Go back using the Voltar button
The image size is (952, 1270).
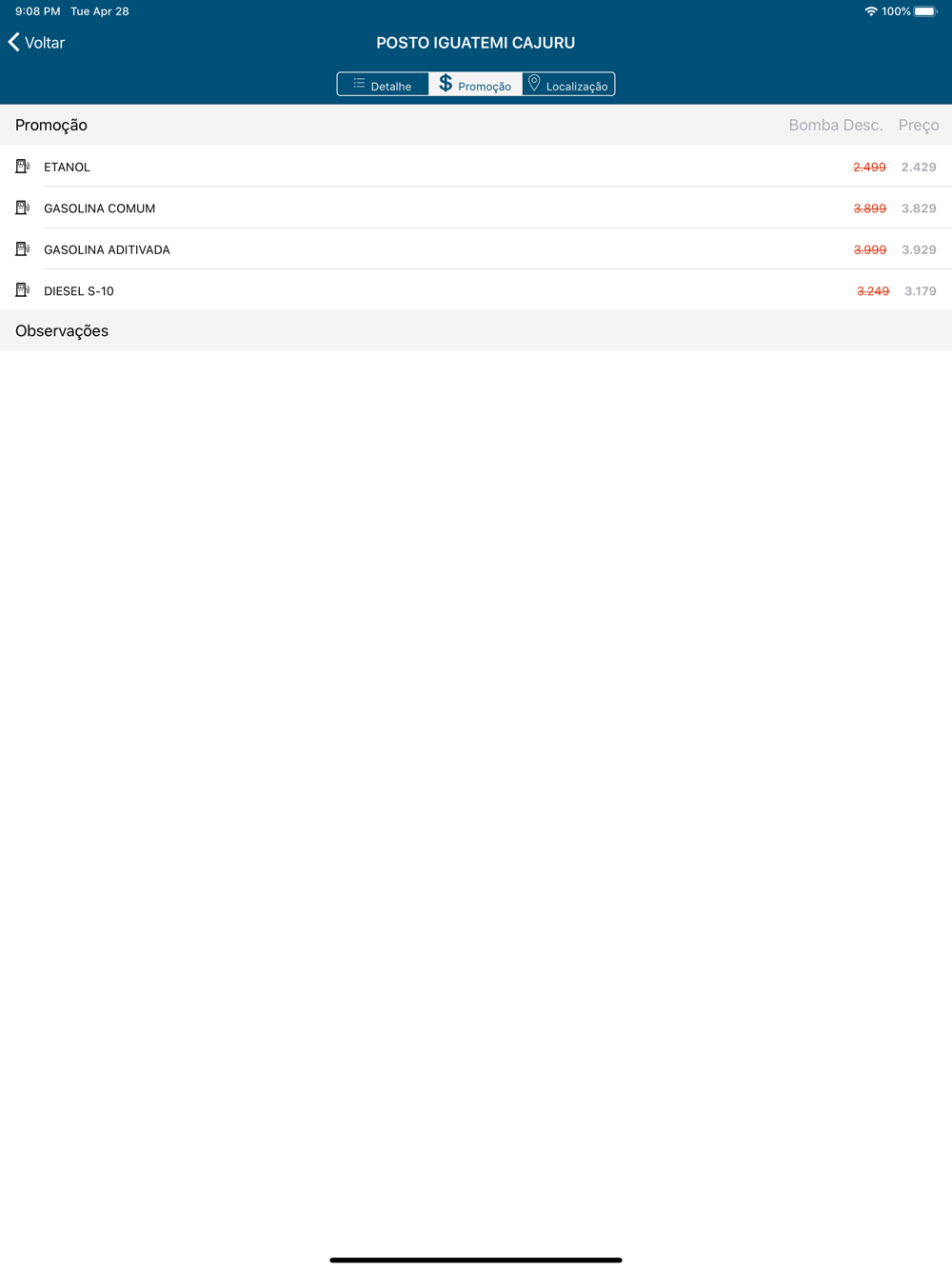(36, 42)
